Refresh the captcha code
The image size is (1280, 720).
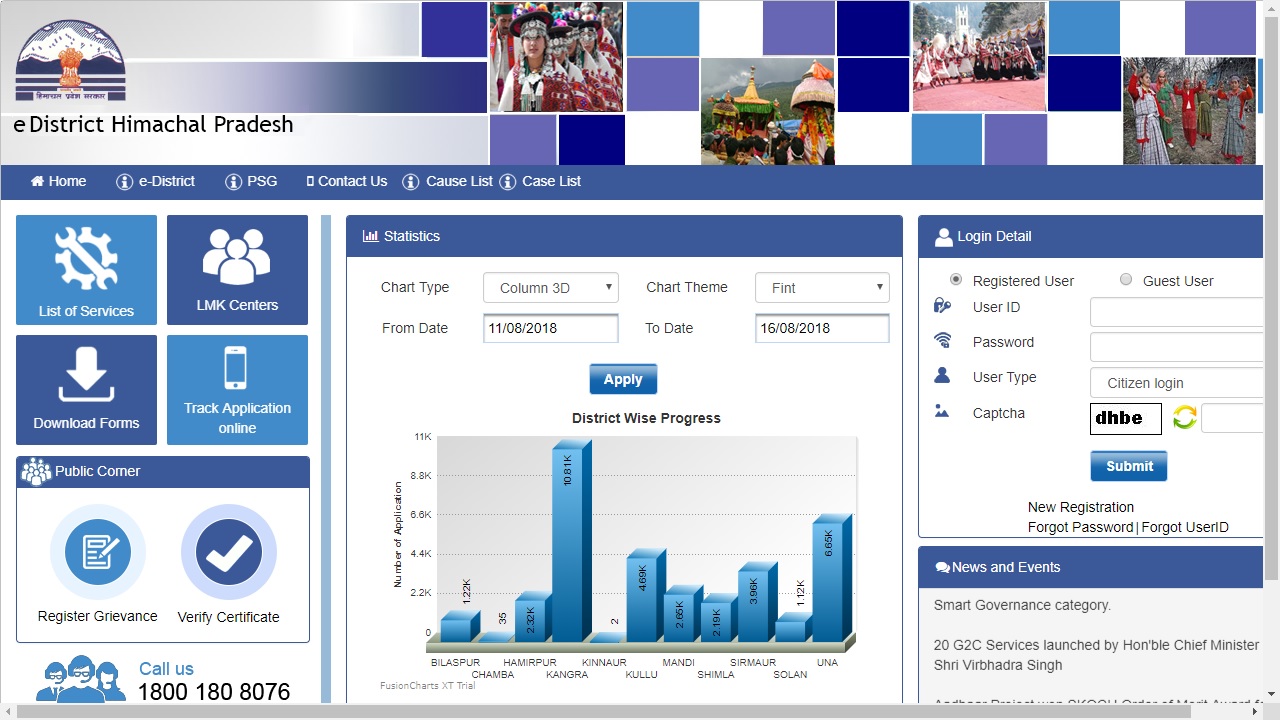(x=1184, y=418)
